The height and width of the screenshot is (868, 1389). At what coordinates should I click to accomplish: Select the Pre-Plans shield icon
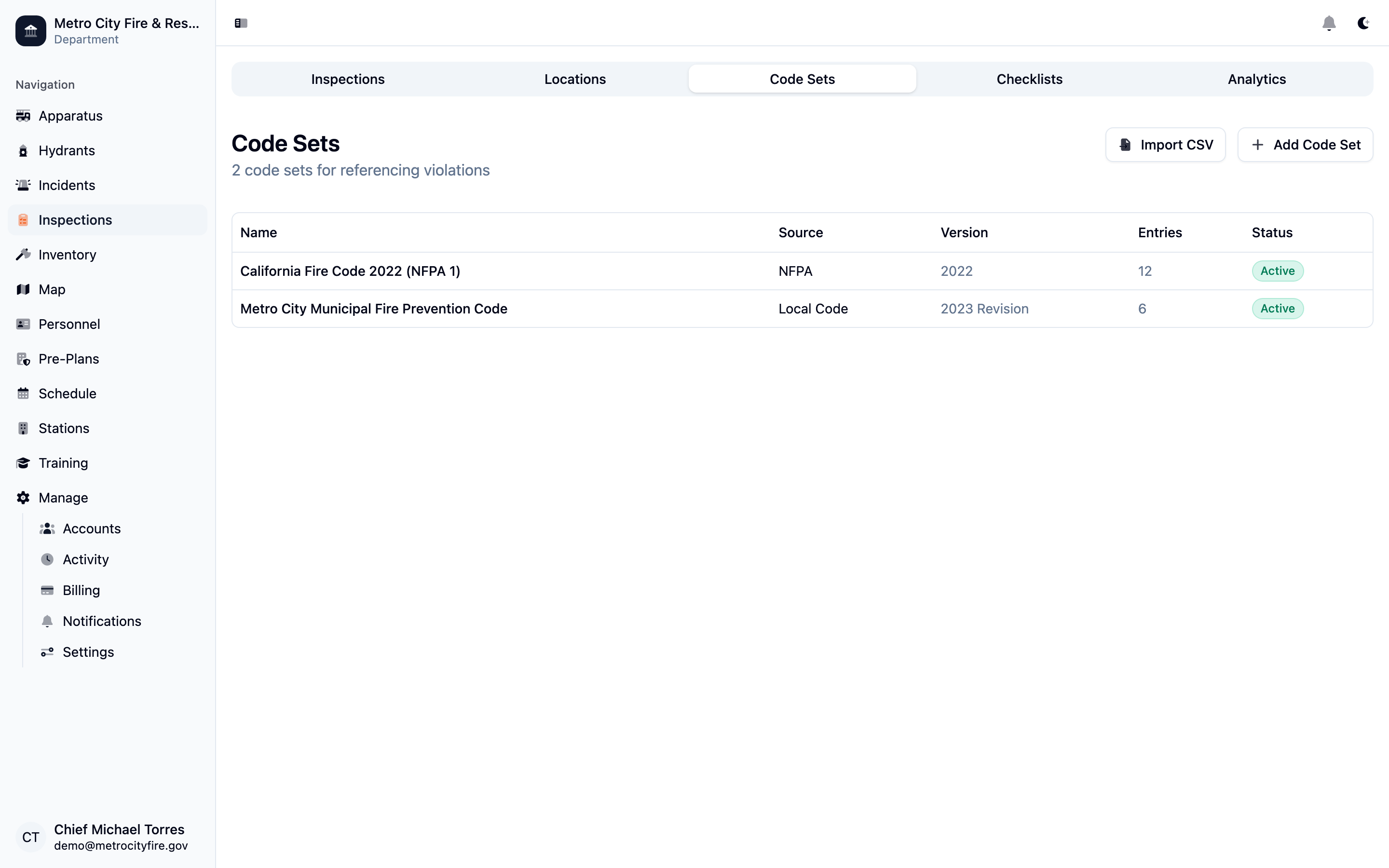23,359
